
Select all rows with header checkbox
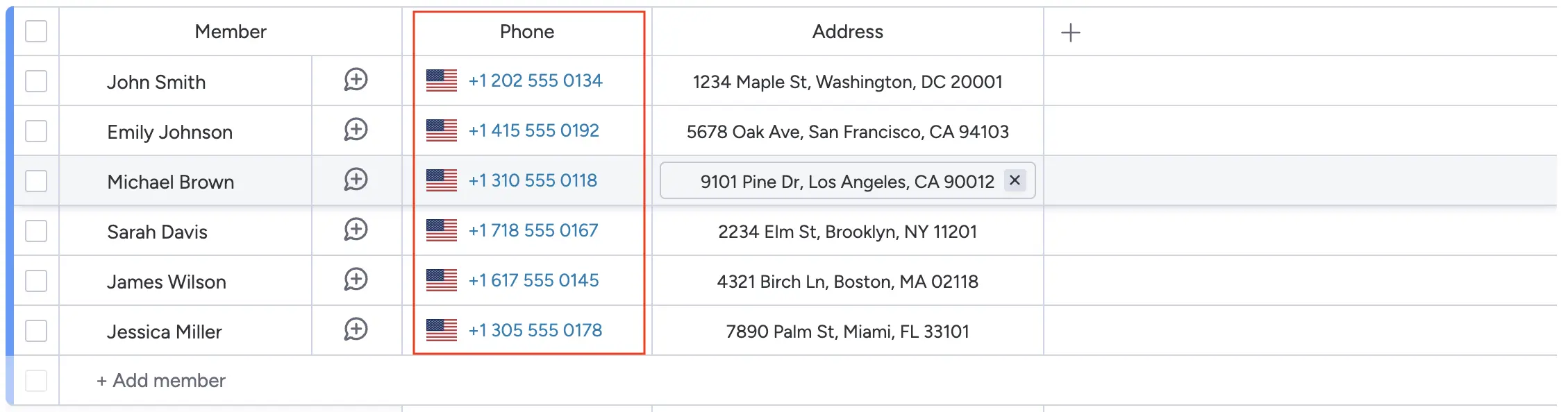click(x=36, y=31)
